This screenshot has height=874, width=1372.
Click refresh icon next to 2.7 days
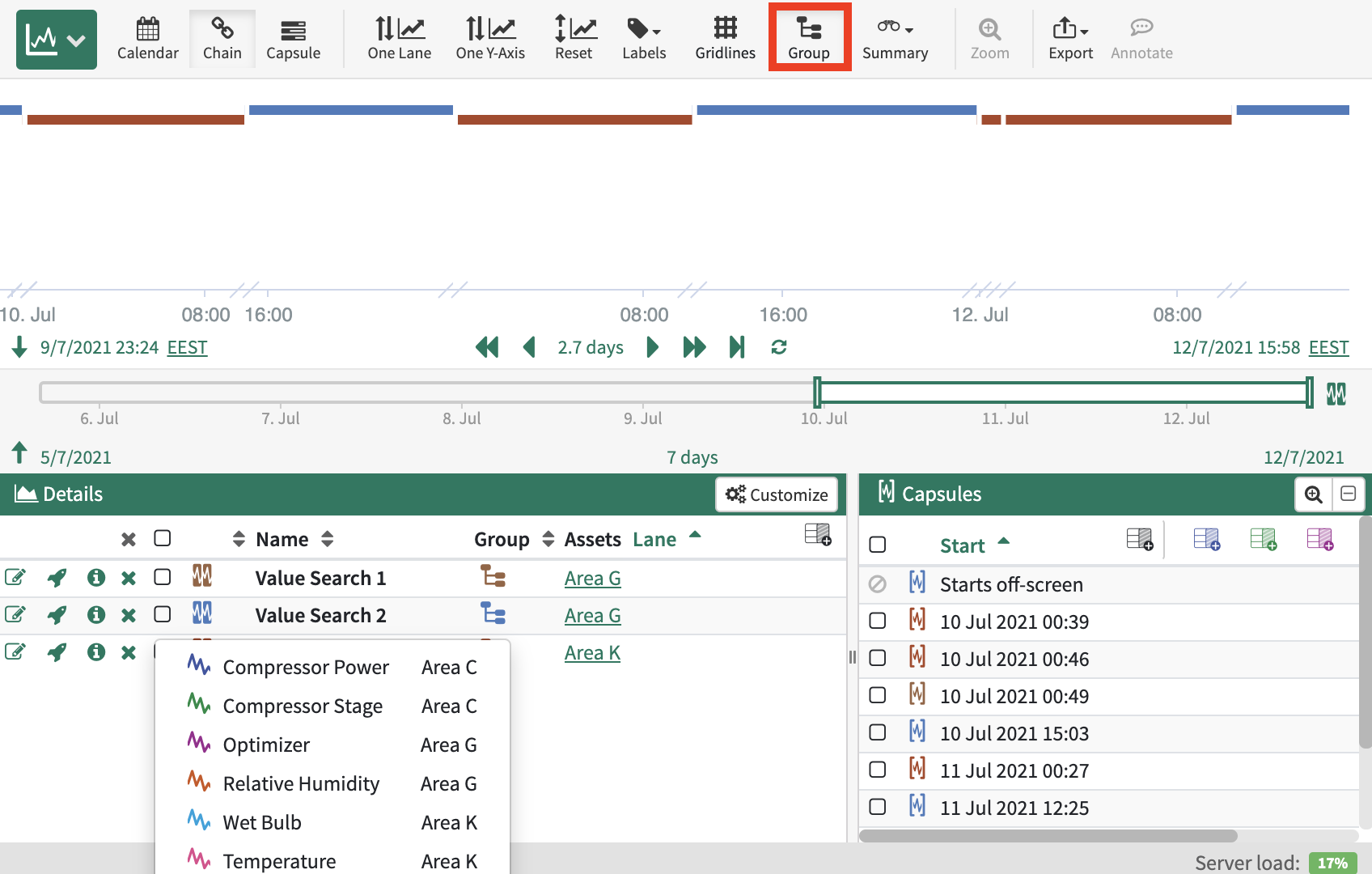click(779, 347)
